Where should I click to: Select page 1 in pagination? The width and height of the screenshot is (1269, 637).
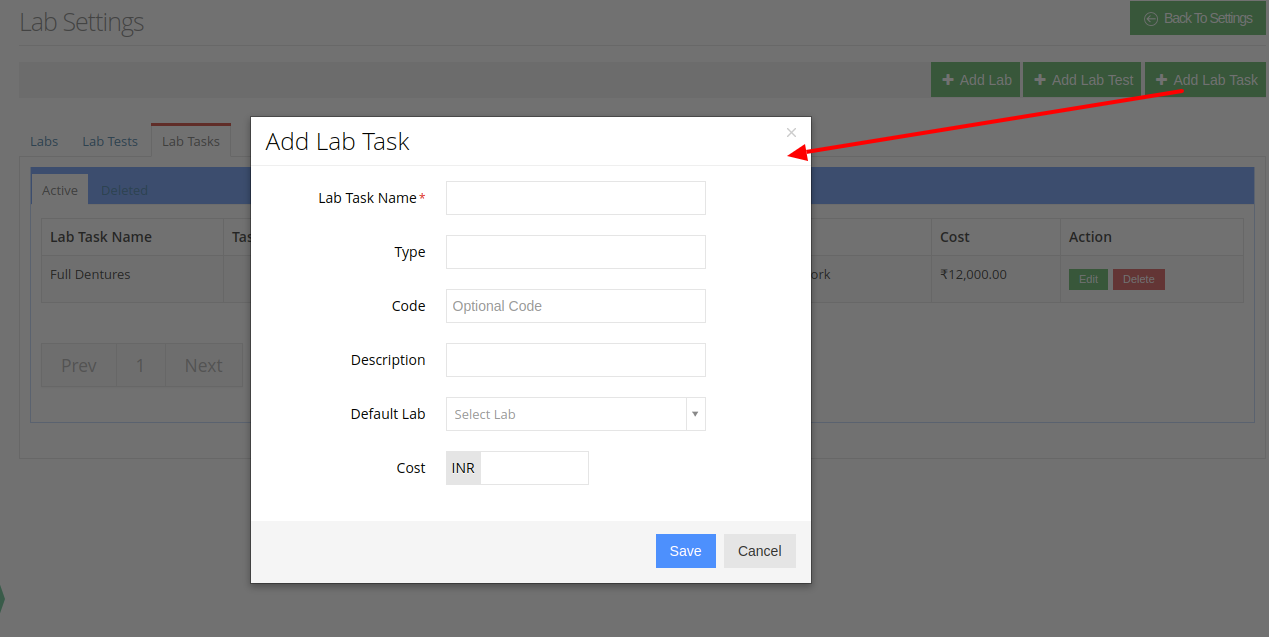(140, 366)
